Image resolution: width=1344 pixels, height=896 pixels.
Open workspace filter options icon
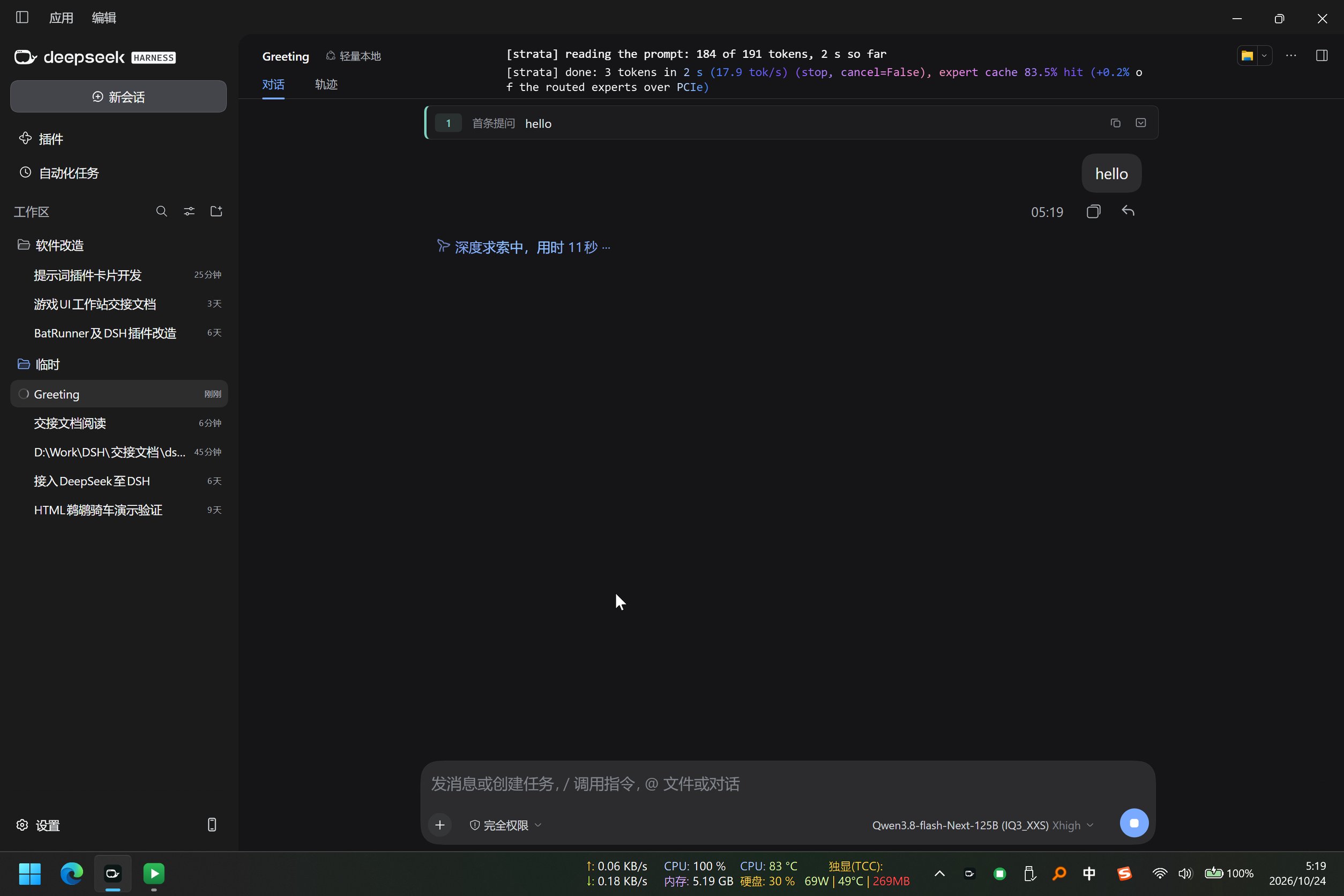(x=189, y=212)
